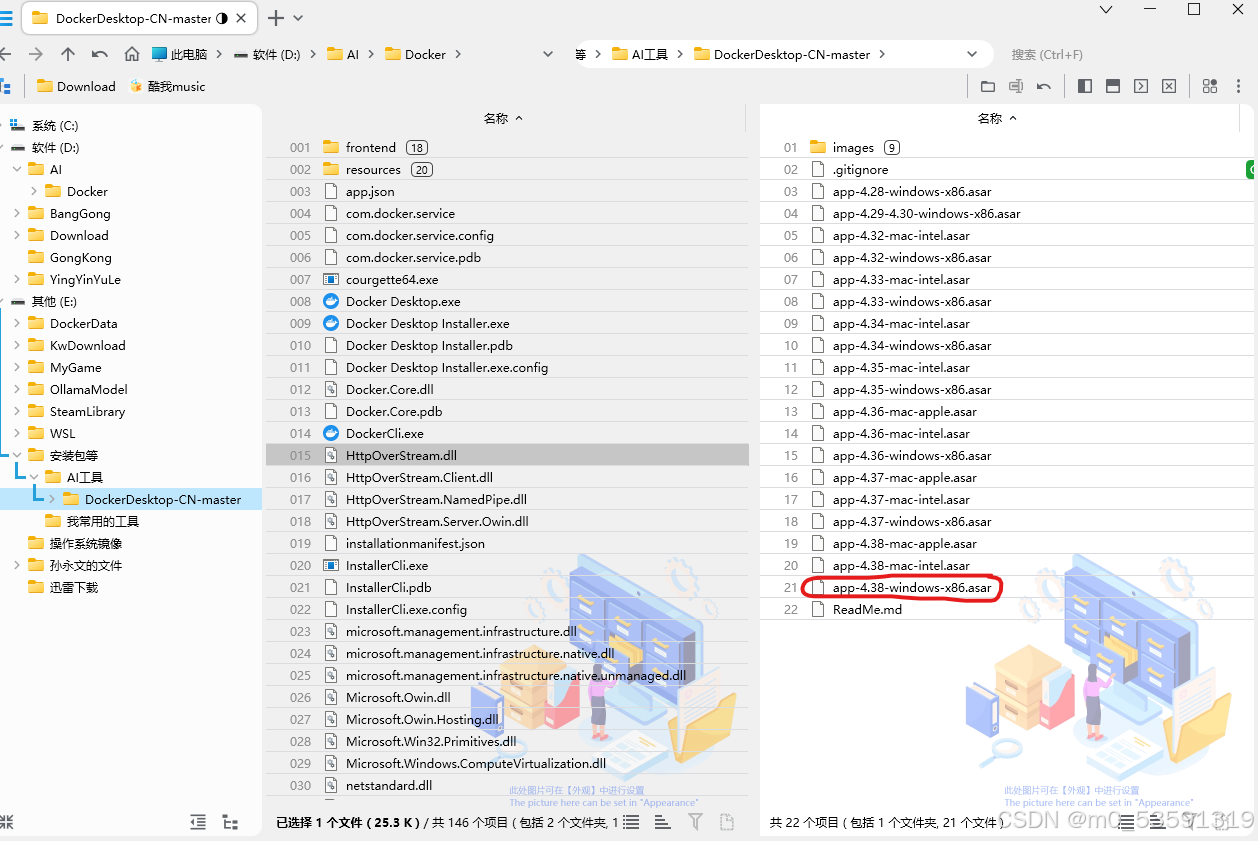This screenshot has width=1258, height=841.
Task: Open the hamburger main menu icon
Action: (5, 18)
